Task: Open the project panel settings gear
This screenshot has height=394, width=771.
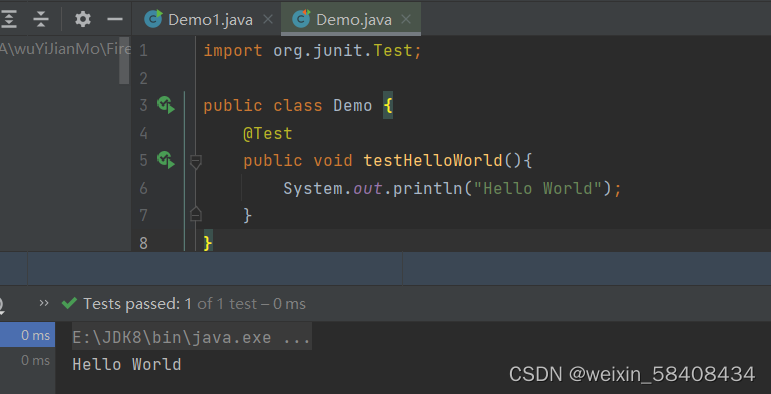Action: click(83, 19)
